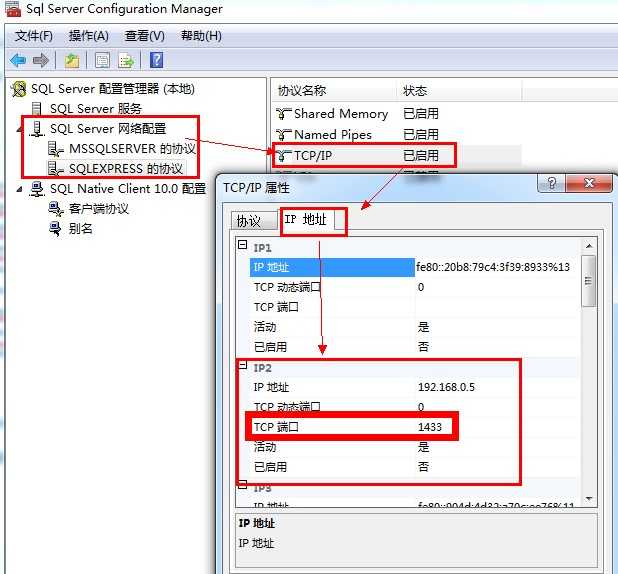
Task: Click the SQLEXPRESS 的协议 icon
Action: pos(56,169)
